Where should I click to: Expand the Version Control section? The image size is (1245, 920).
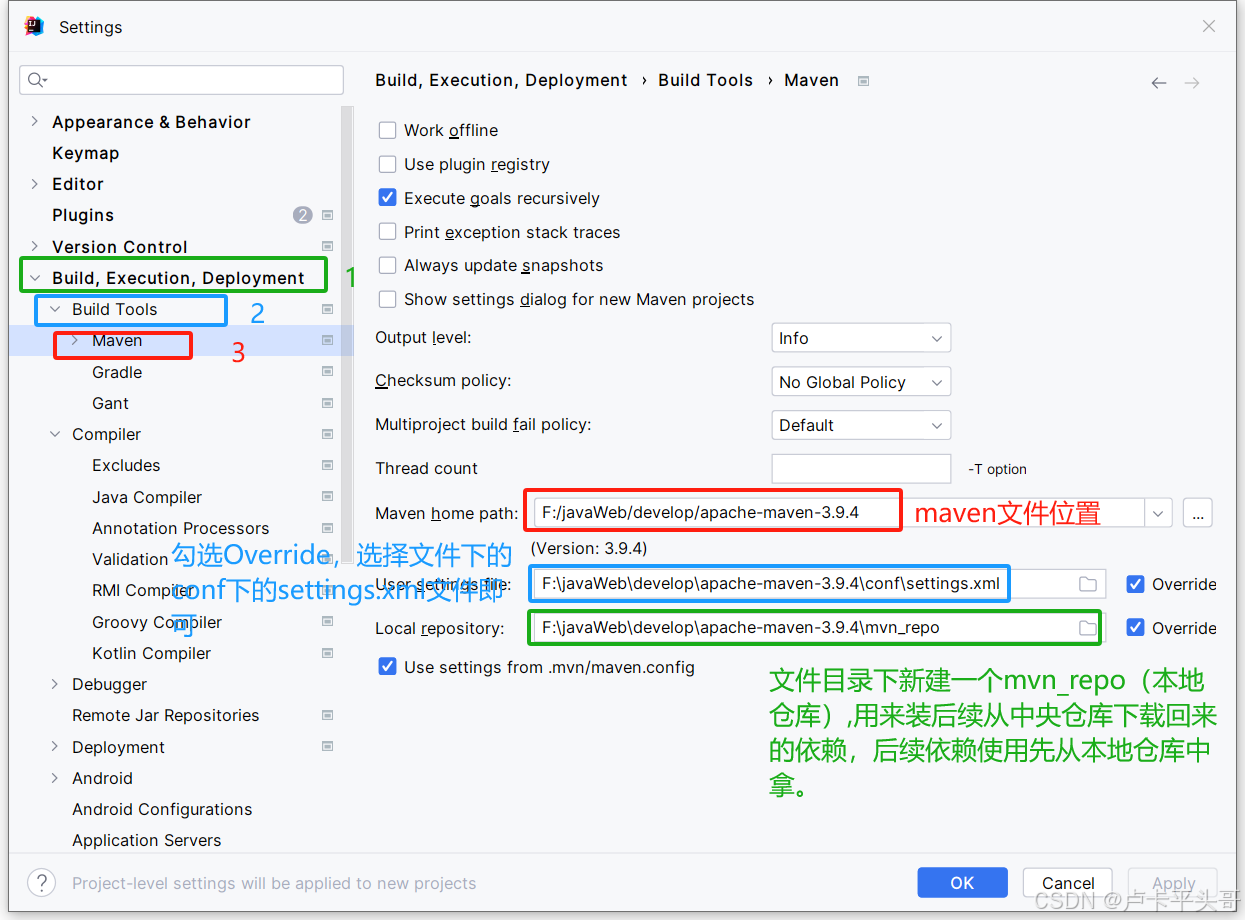point(35,246)
